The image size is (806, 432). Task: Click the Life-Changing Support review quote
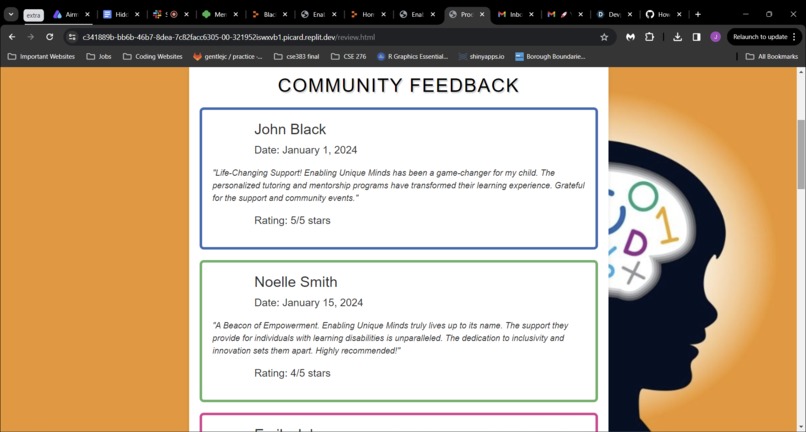pyautogui.click(x=398, y=185)
